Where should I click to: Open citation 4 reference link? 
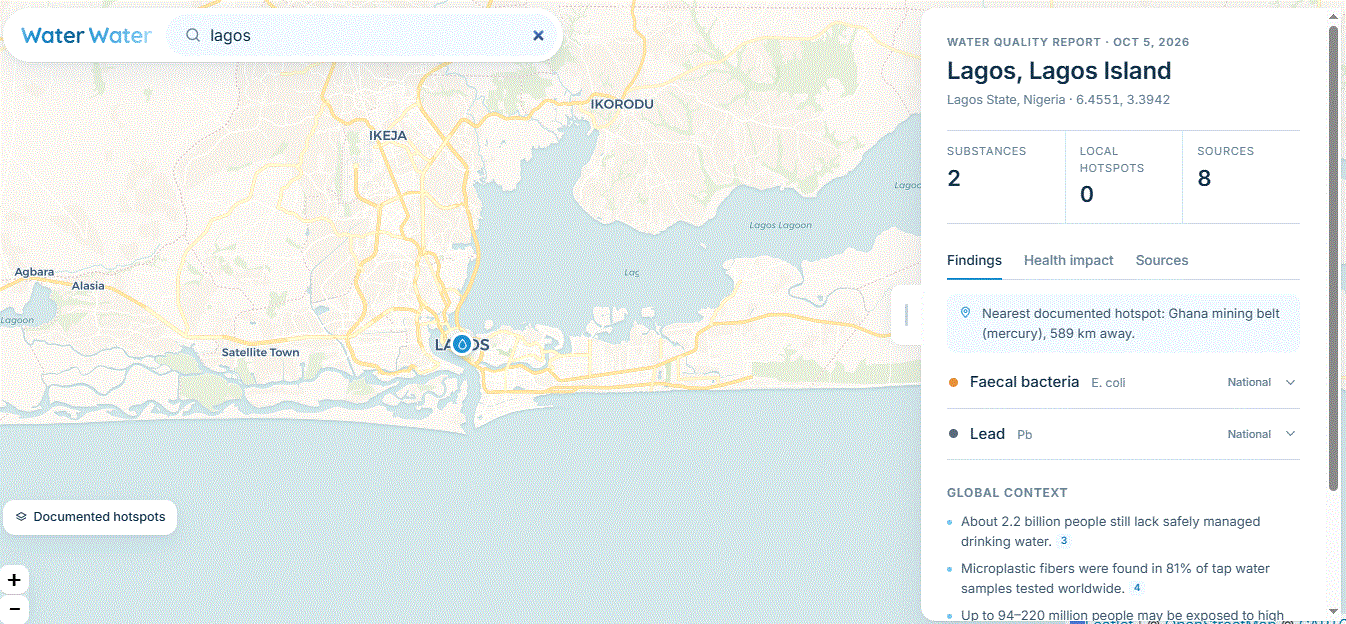click(x=1137, y=588)
